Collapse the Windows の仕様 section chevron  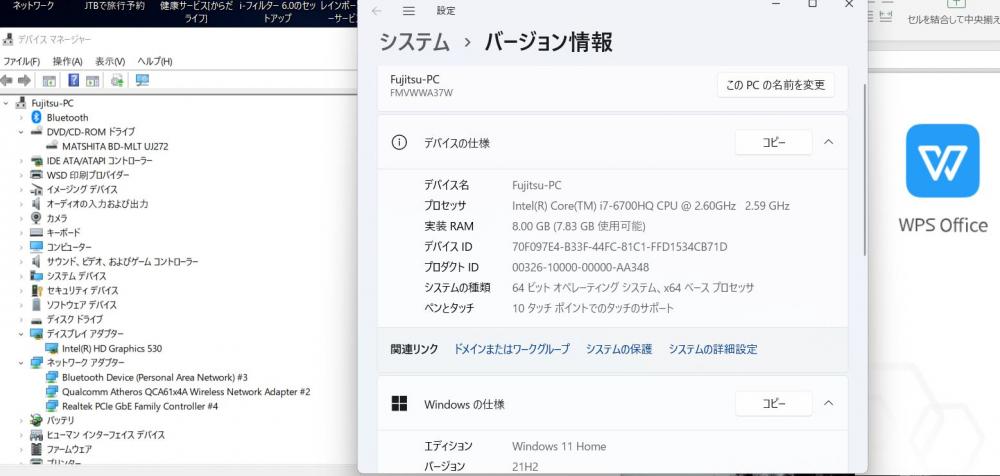click(x=828, y=403)
